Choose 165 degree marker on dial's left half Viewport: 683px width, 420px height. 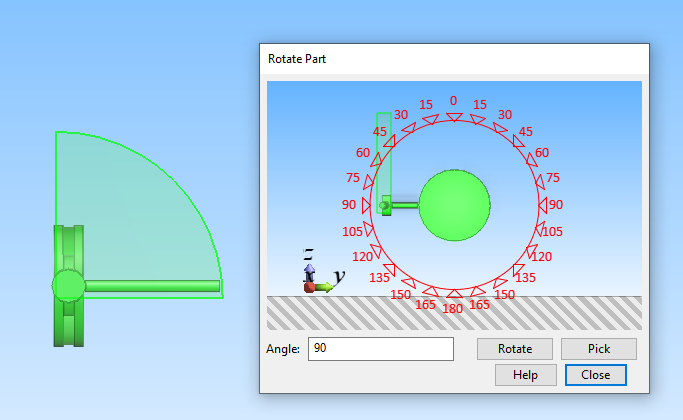431,291
